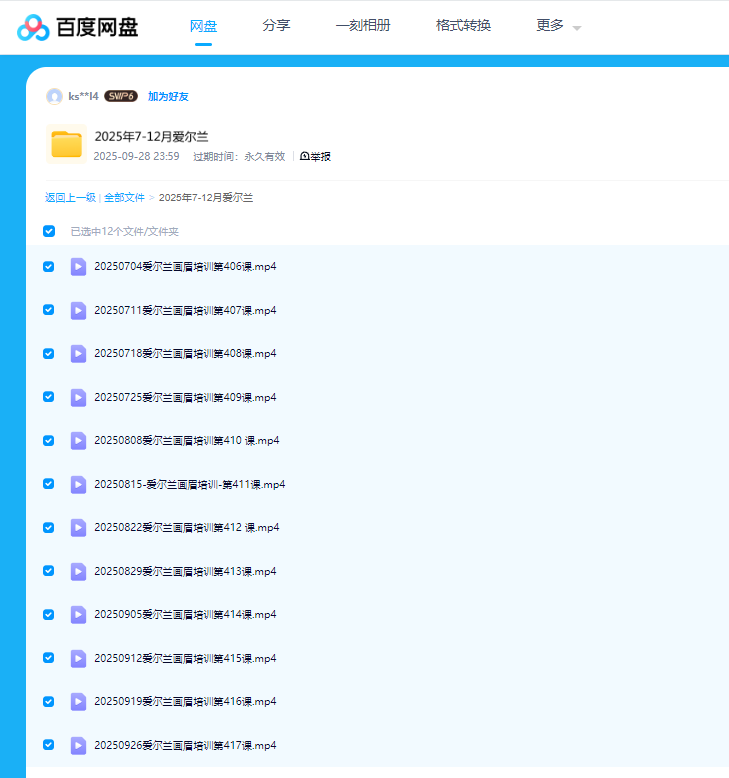This screenshot has height=778, width=729.
Task: Click the user avatar icon next to ks**l4
Action: (x=54, y=96)
